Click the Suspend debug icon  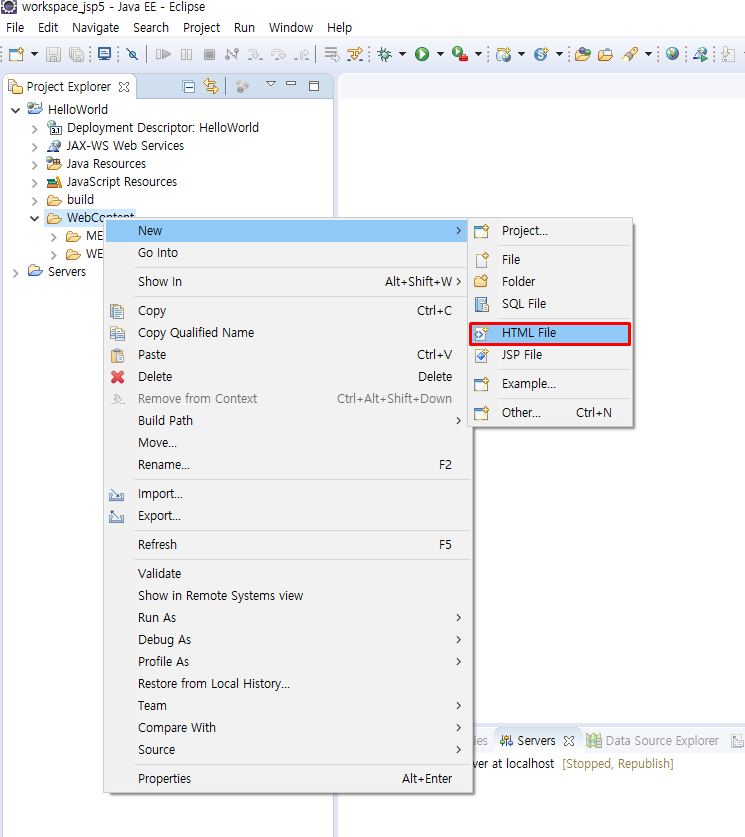pos(186,54)
